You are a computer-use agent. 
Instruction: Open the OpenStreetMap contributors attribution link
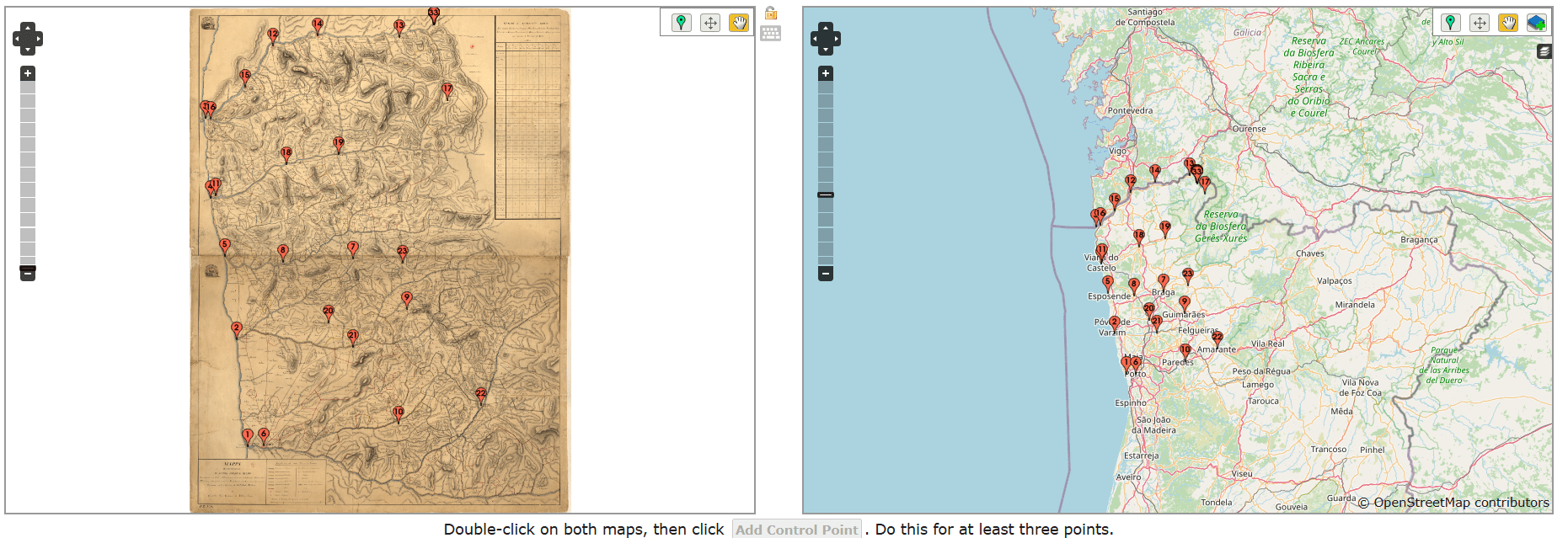coord(1461,503)
